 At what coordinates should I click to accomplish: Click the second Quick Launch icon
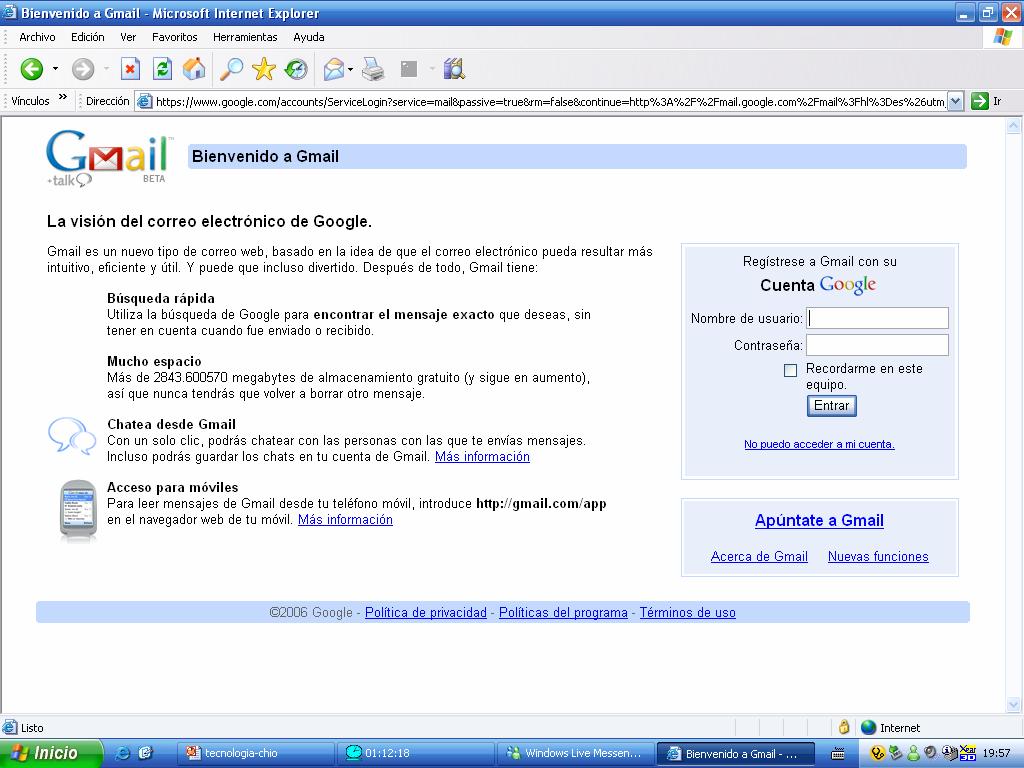point(145,753)
